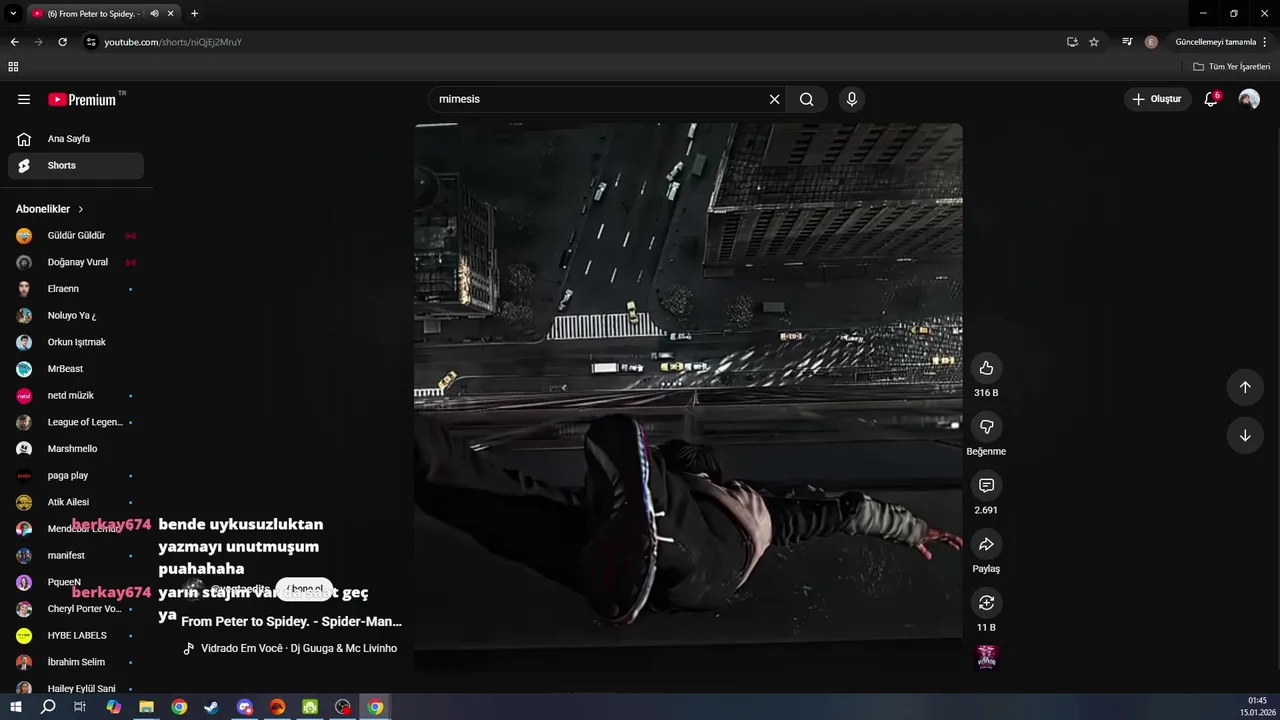Bookmark this page with the star
Screen dimensions: 1280x720
tap(1094, 42)
